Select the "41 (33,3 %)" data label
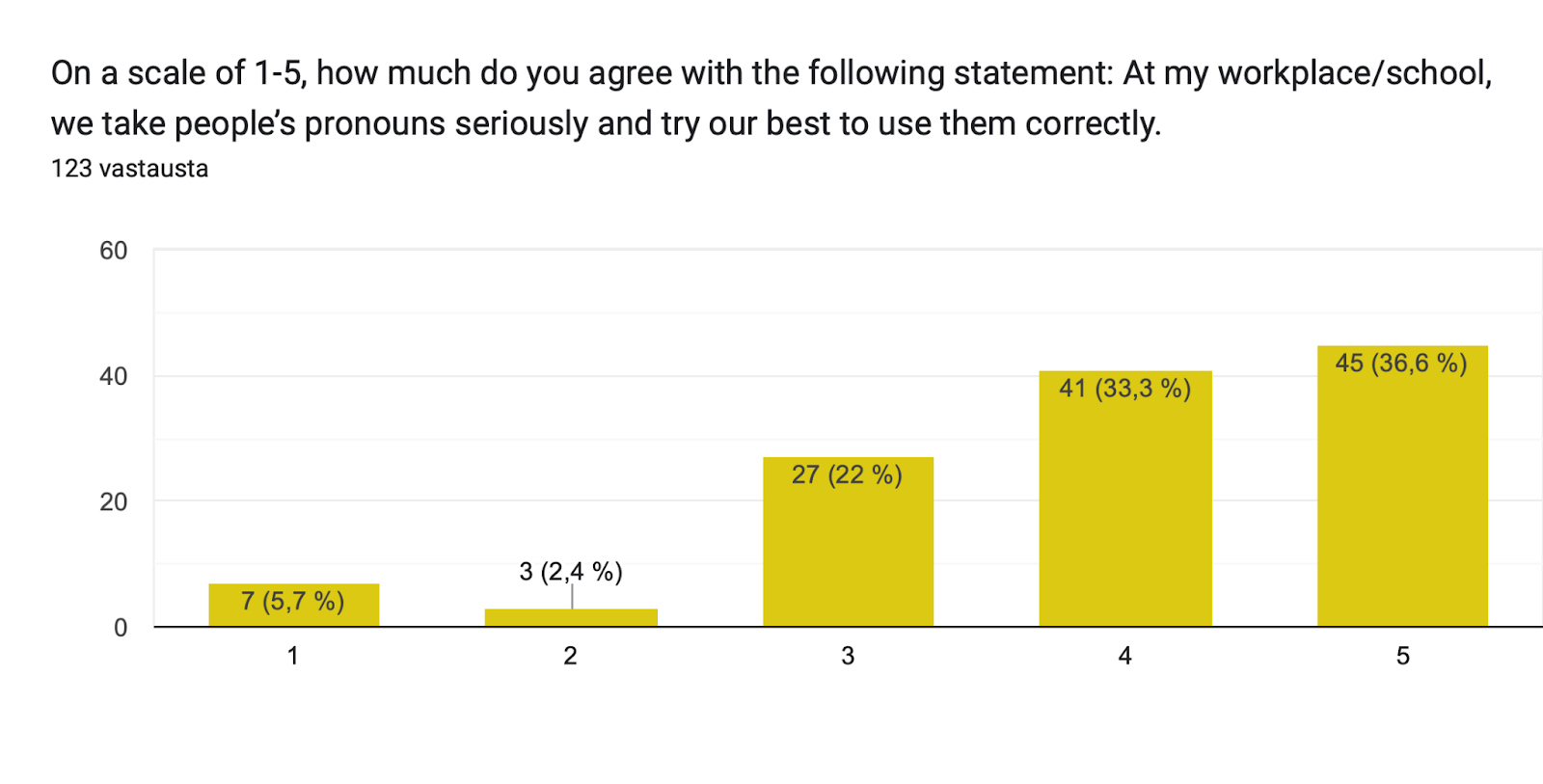 pyautogui.click(x=1124, y=389)
